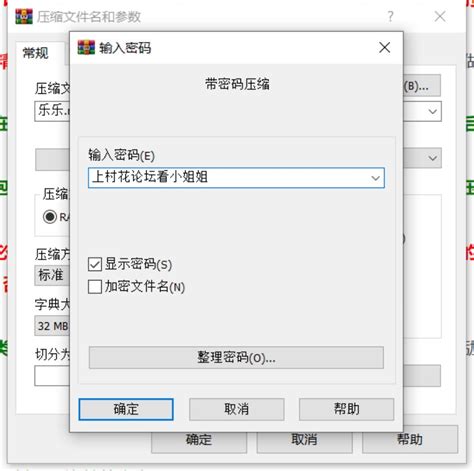474x471 pixels.
Task: Enable 加密文件名 checkbox
Action: click(95, 287)
